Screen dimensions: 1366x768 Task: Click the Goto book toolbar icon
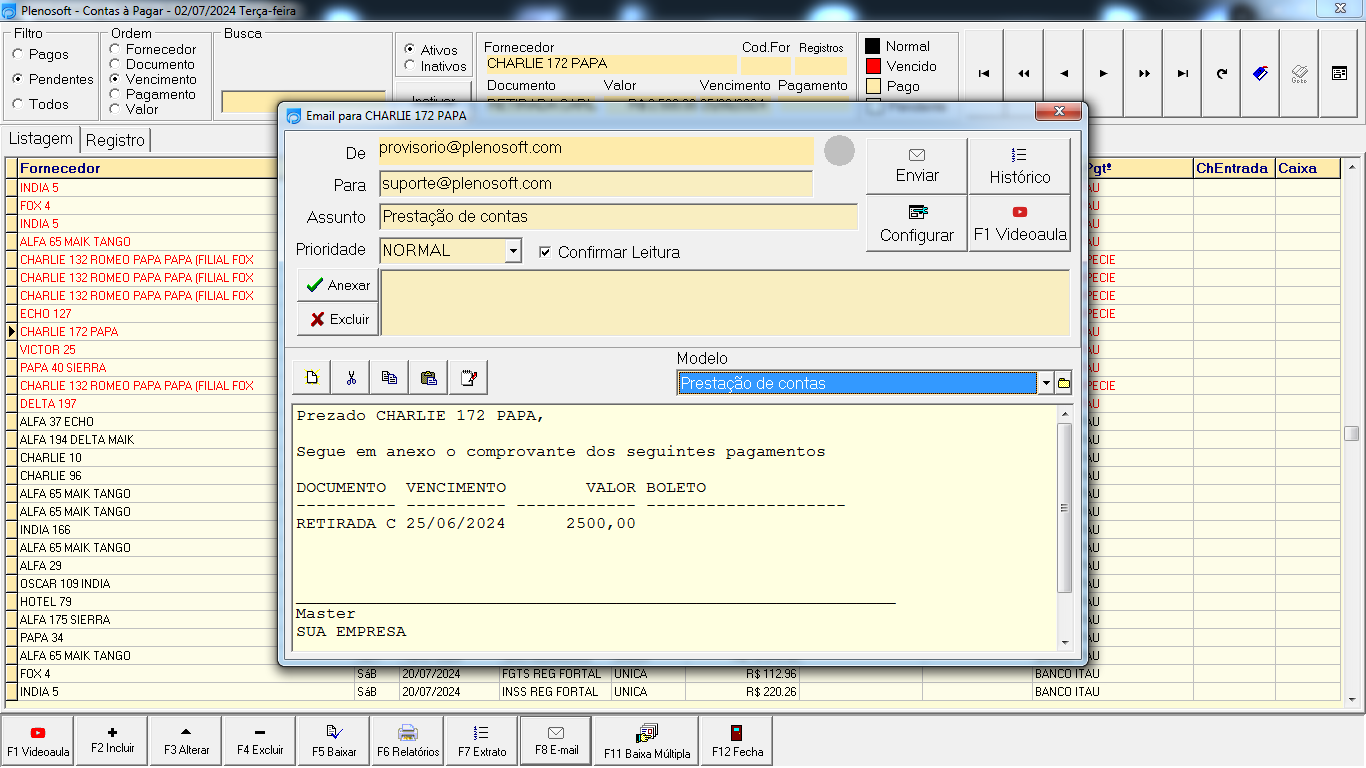pyautogui.click(x=1299, y=73)
